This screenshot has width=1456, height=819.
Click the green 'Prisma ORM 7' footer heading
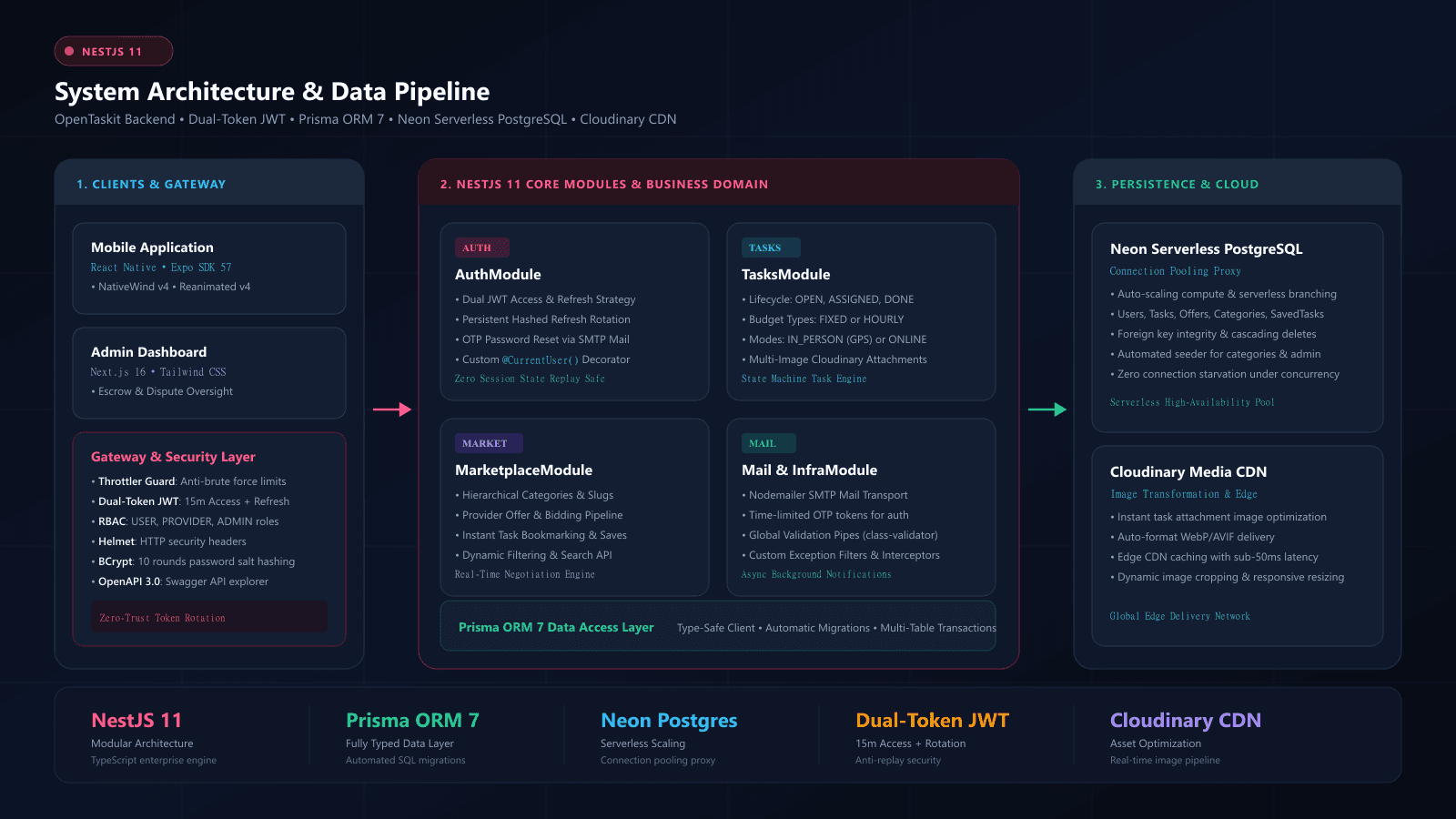pyautogui.click(x=412, y=721)
